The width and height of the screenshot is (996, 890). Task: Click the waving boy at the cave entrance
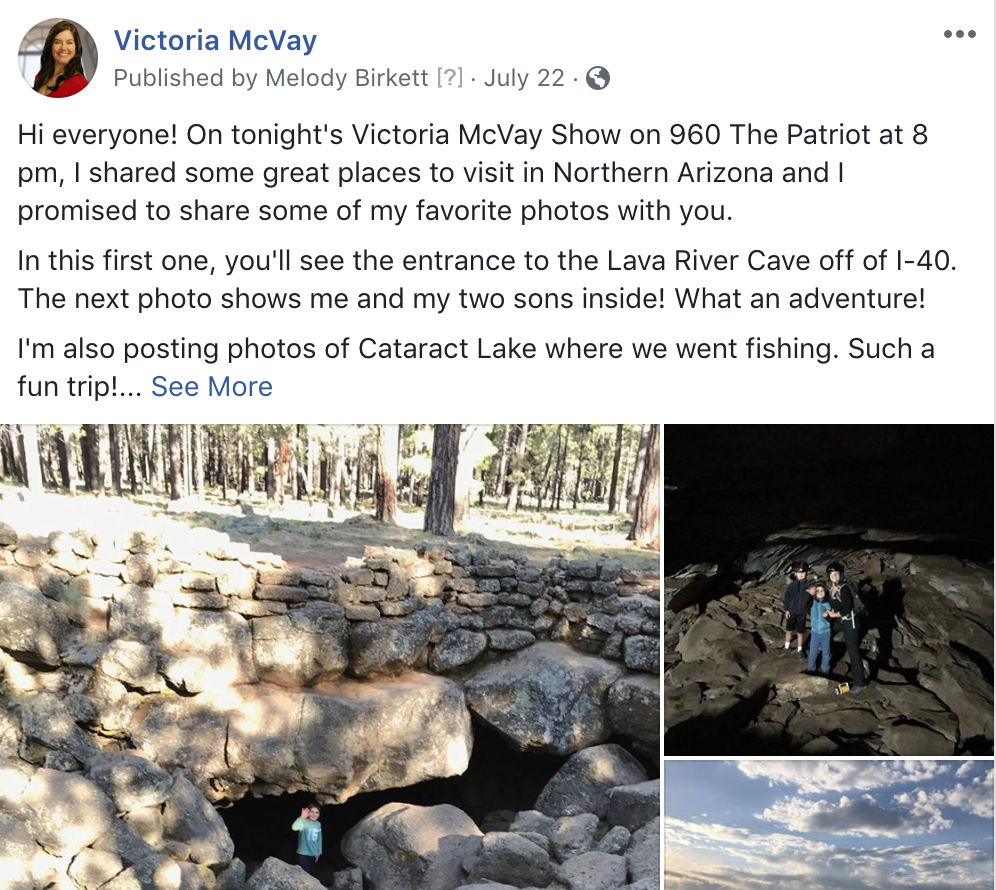pos(308,837)
